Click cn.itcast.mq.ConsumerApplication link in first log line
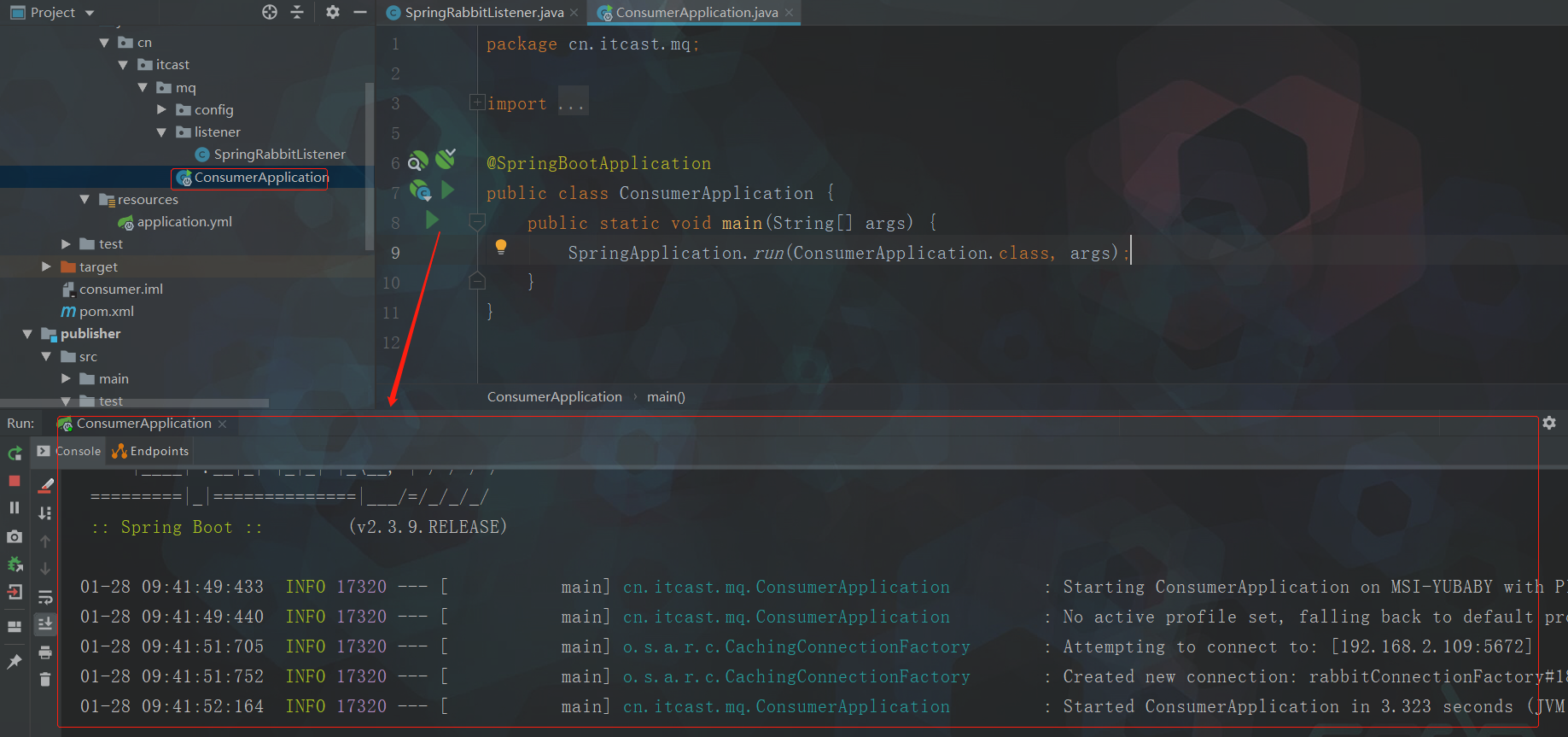Viewport: 1568px width, 737px height. click(x=786, y=587)
